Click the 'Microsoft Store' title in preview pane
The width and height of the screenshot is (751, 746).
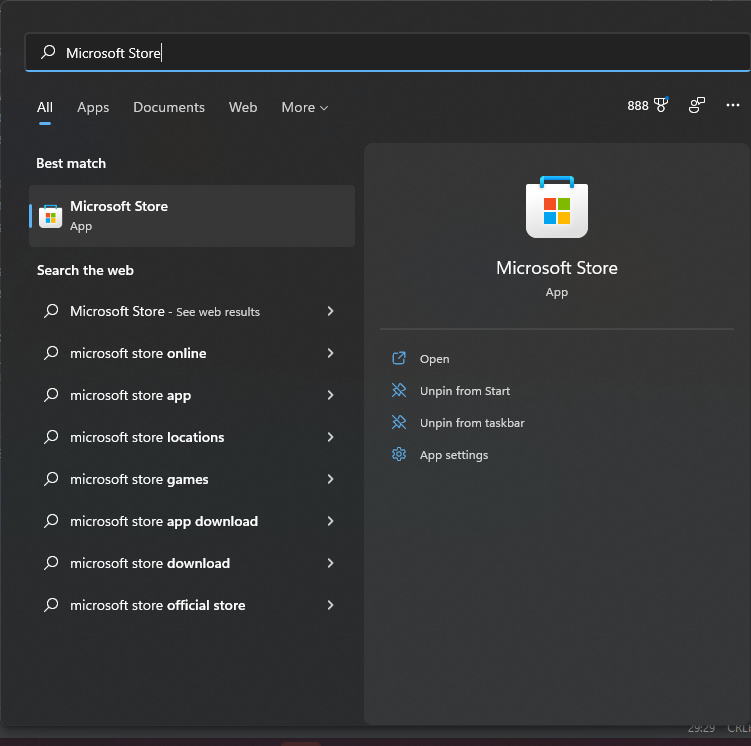[557, 268]
